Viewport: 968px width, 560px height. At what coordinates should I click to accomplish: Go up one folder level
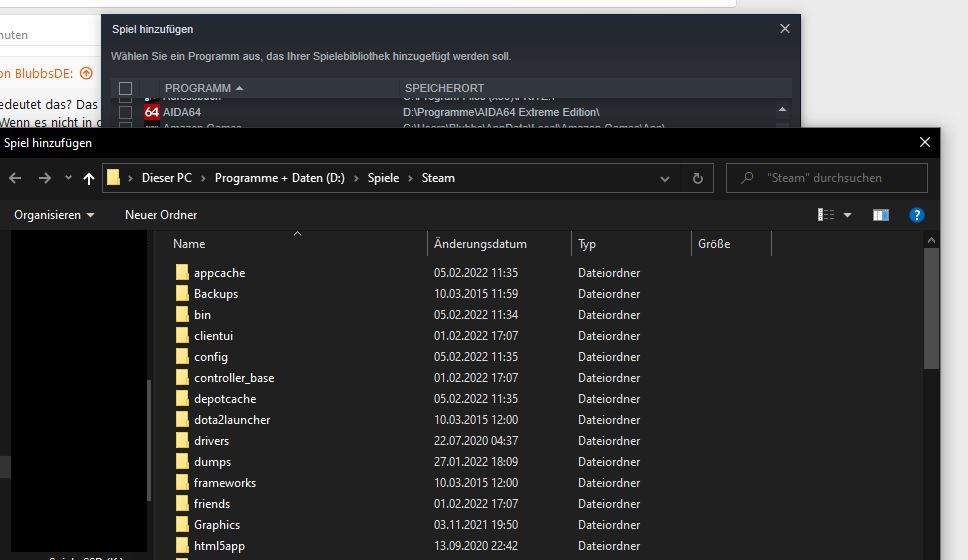pos(89,178)
